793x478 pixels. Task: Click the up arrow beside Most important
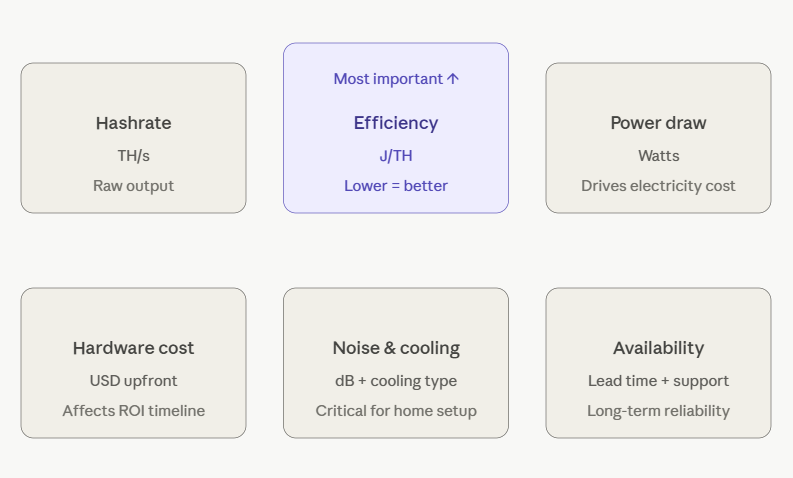pos(453,79)
